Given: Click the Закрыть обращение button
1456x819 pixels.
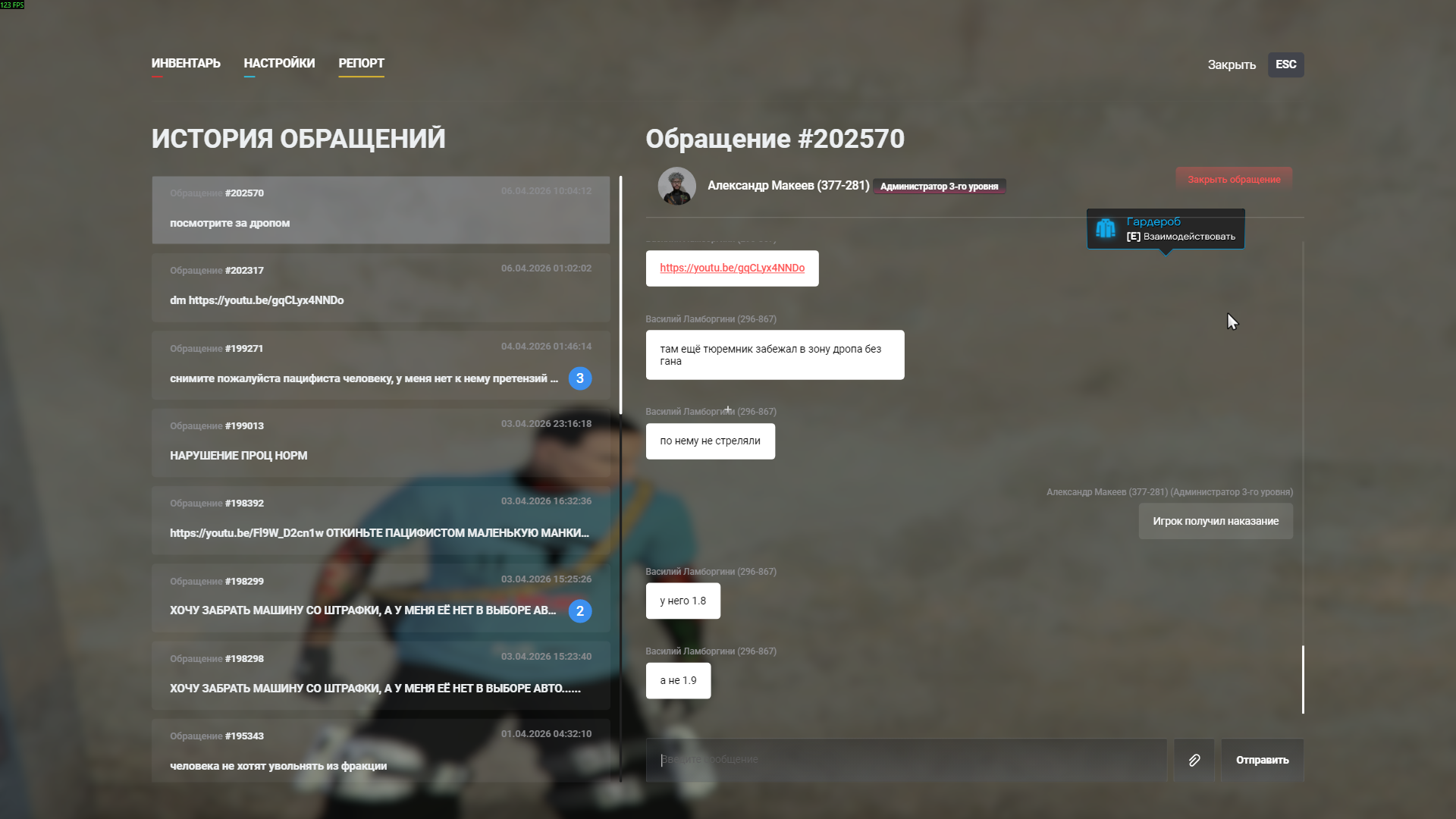Looking at the screenshot, I should click(x=1234, y=180).
